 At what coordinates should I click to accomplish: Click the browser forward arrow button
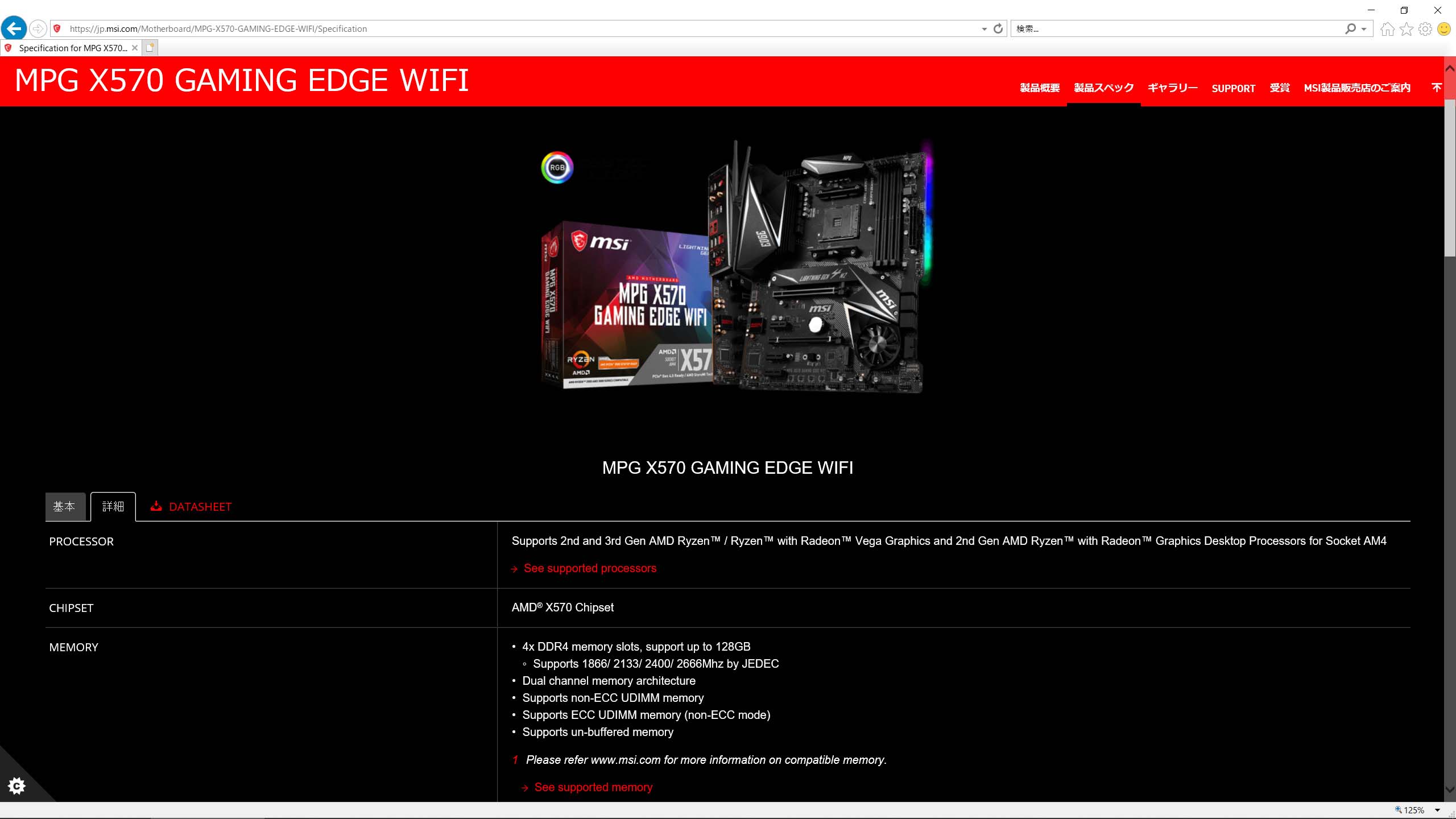tap(38, 28)
